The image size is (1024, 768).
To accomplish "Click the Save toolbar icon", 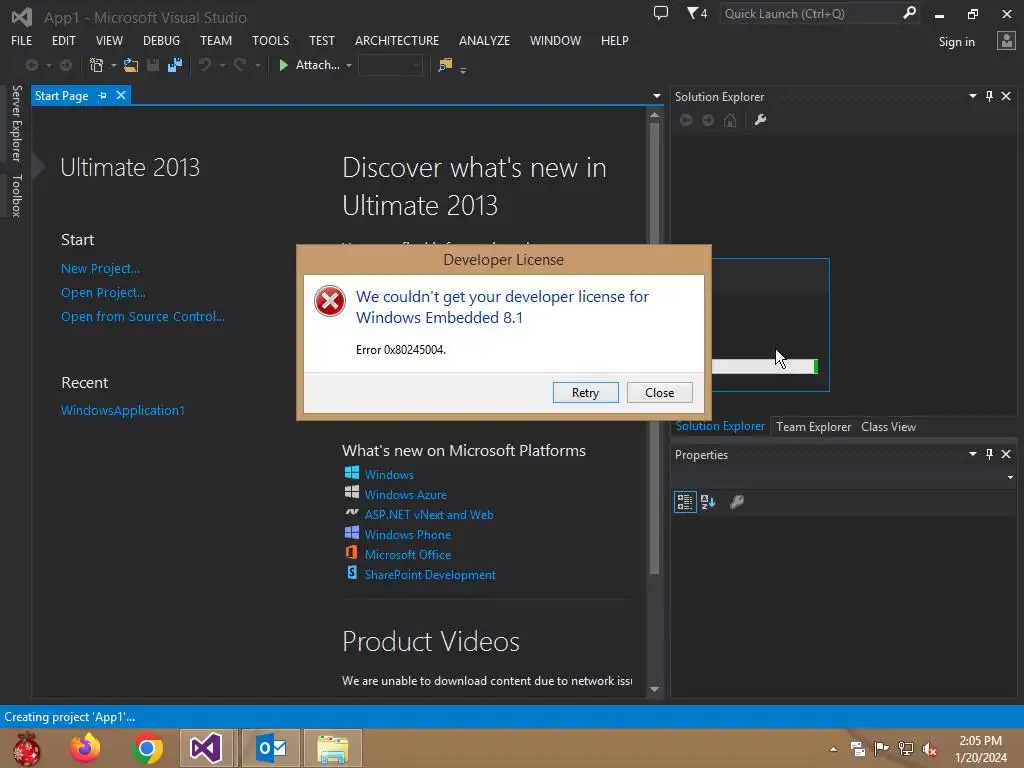I will pos(153,65).
